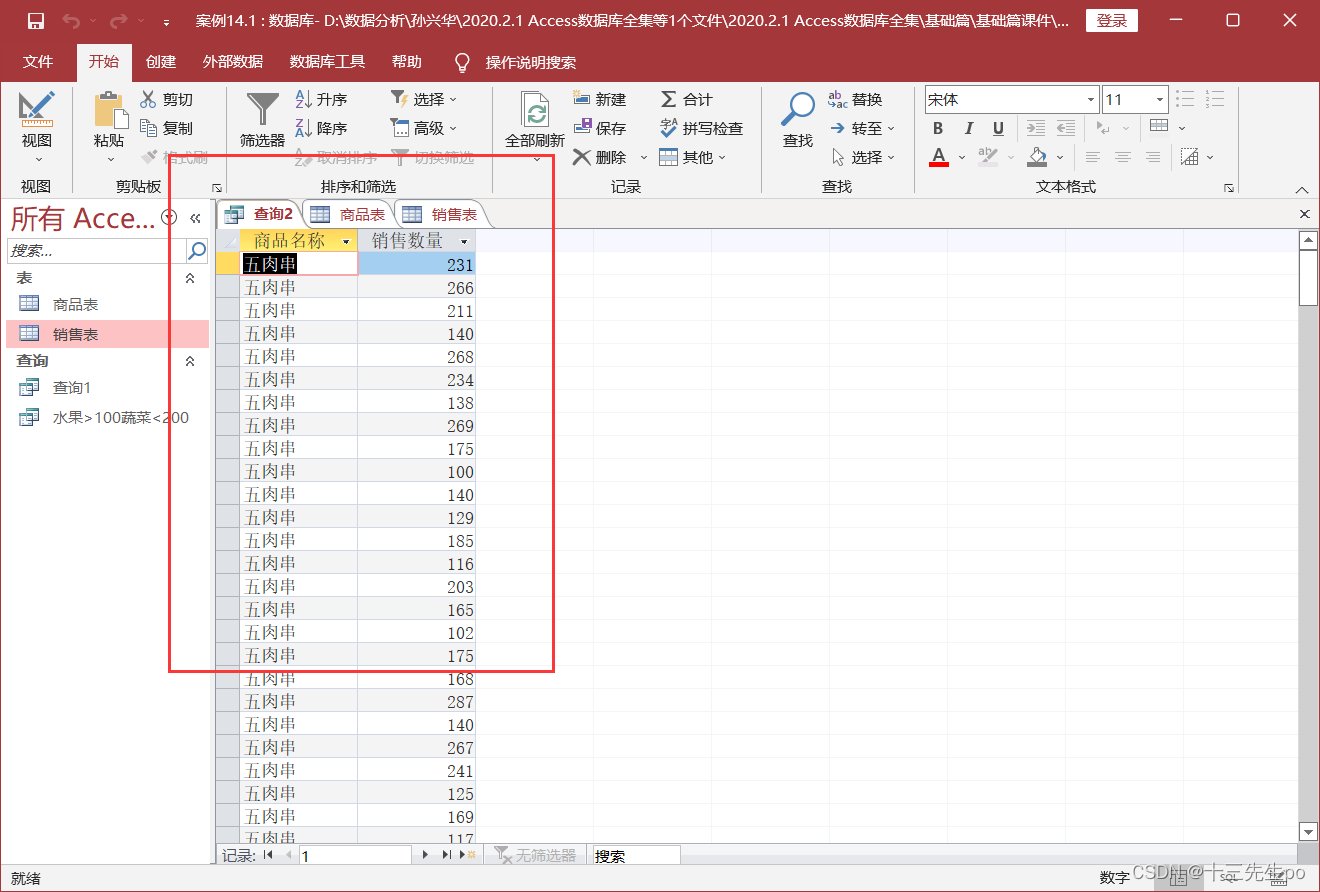This screenshot has height=892, width=1320.
Task: Collapse the 表 (Tables) group
Action: tap(191, 278)
